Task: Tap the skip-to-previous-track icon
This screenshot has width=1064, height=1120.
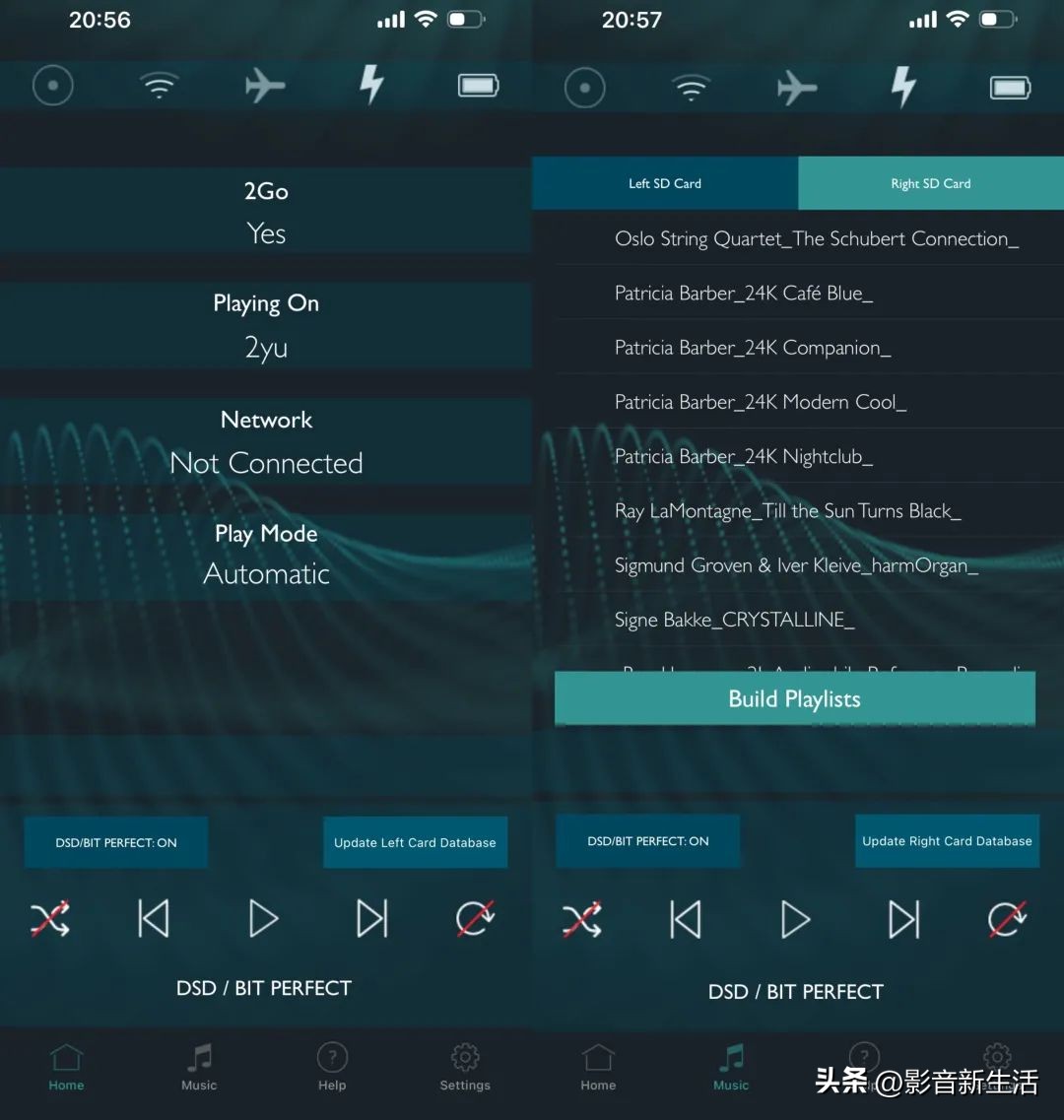Action: pos(154,918)
